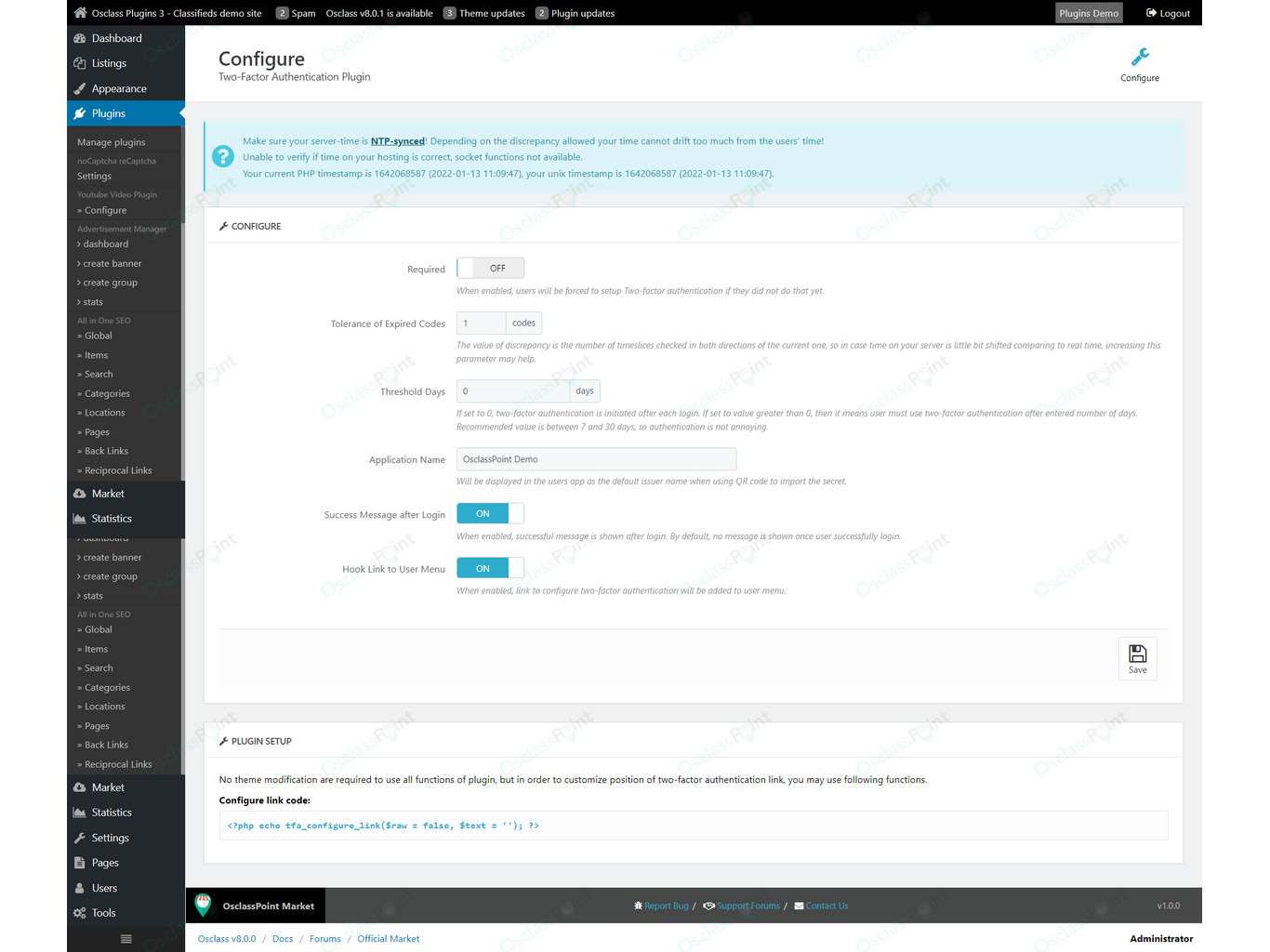The image size is (1270, 952).
Task: Focus the Threshold Days number field
Action: click(513, 391)
